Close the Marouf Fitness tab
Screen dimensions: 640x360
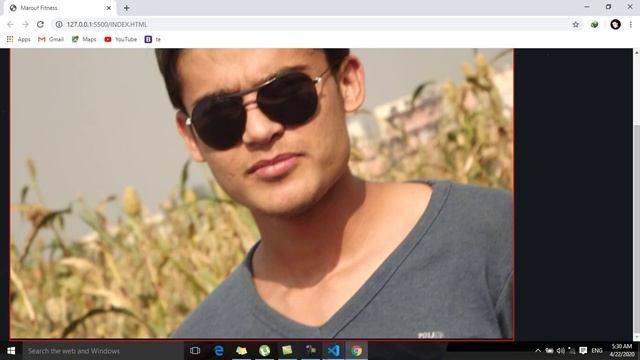(109, 8)
